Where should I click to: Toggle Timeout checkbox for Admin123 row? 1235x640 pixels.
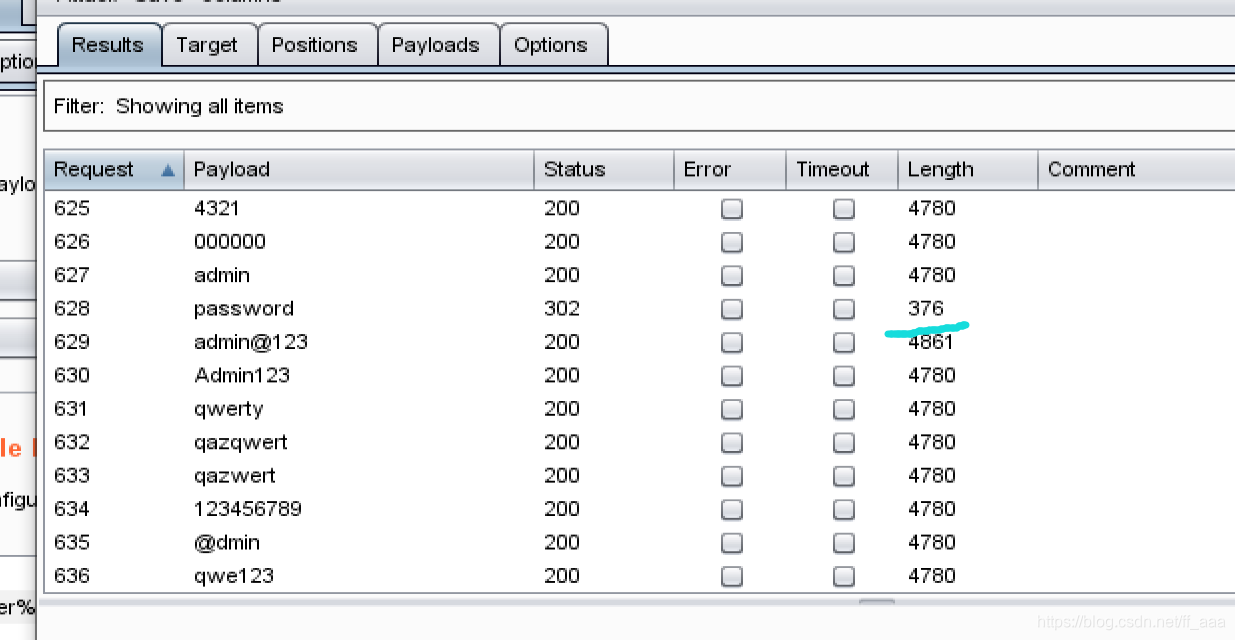844,376
